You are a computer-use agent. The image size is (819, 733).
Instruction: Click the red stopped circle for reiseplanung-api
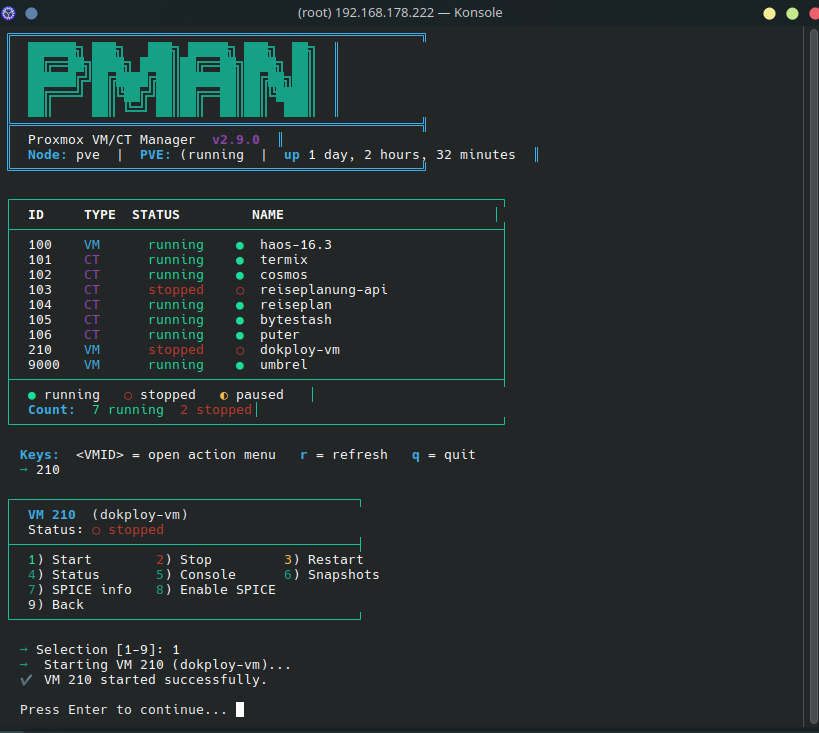tap(240, 290)
